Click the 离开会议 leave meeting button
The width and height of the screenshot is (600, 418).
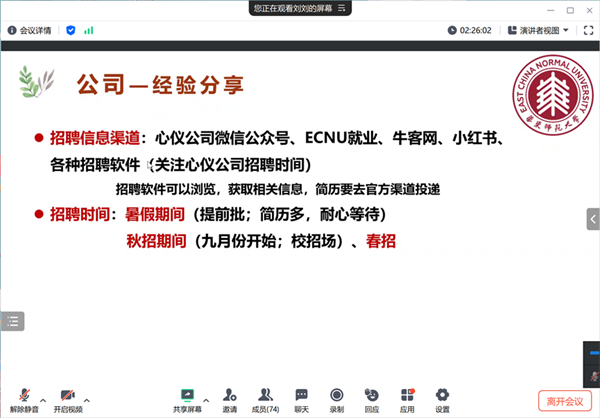[564, 400]
